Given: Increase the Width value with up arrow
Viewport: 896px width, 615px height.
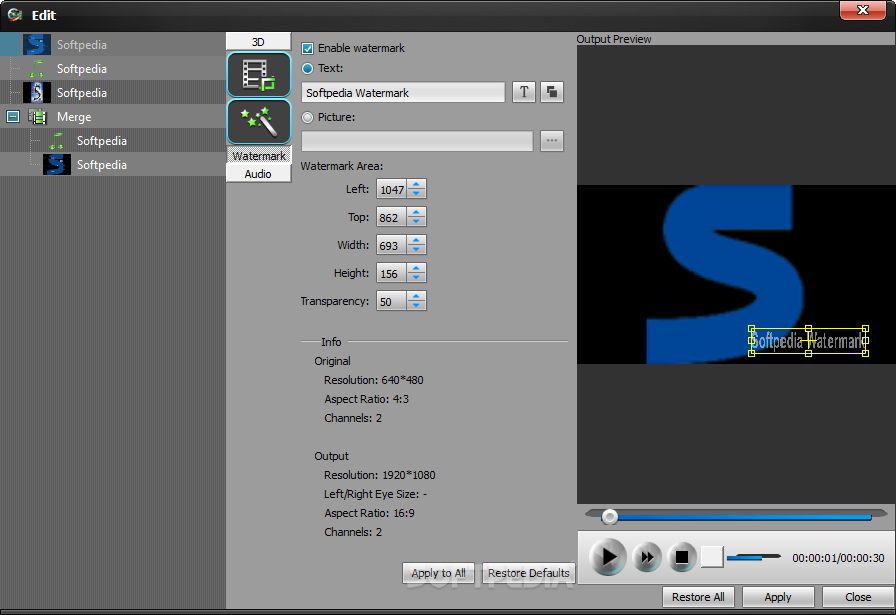Looking at the screenshot, I should point(417,240).
